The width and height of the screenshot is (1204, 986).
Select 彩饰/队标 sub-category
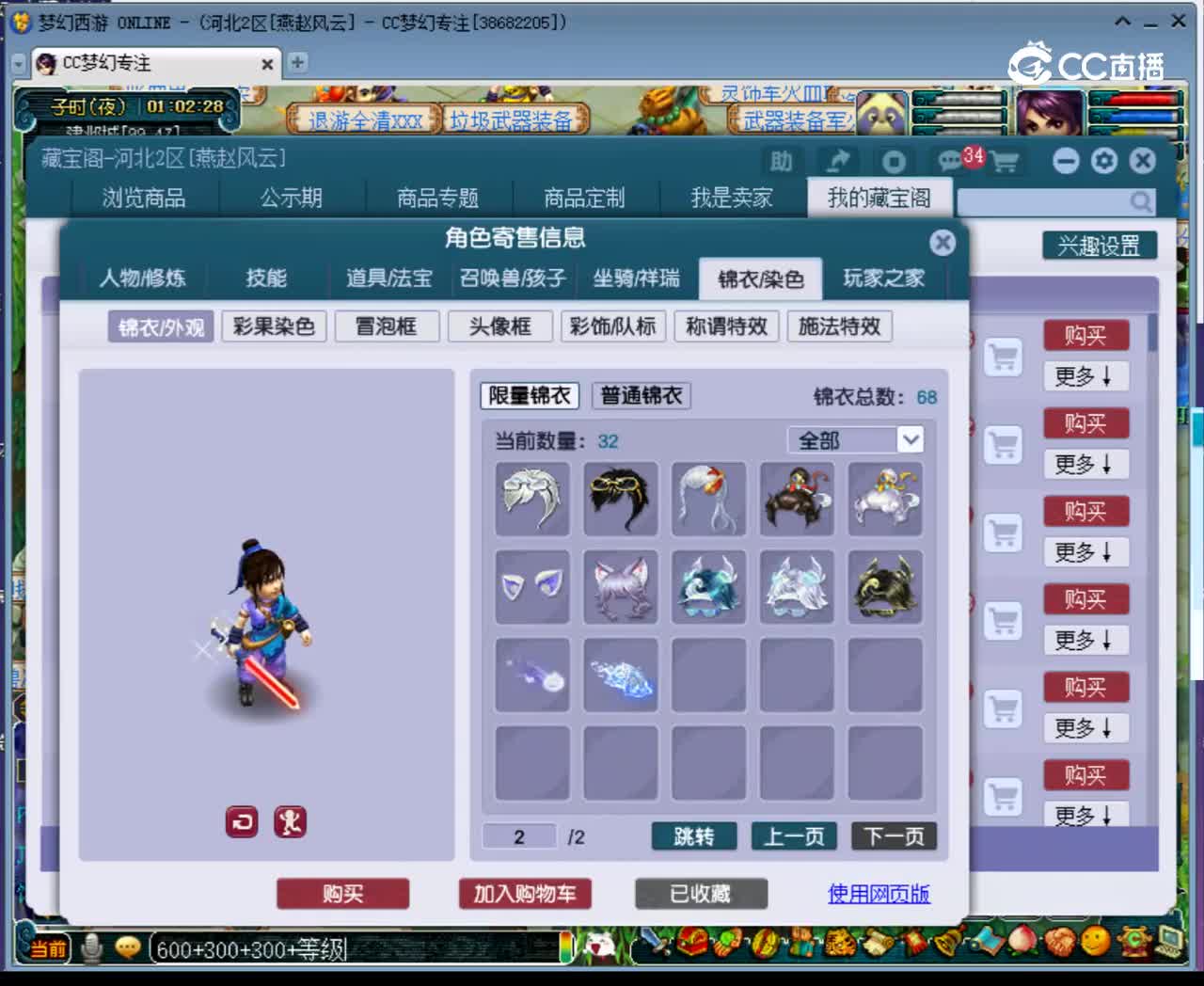coord(613,326)
